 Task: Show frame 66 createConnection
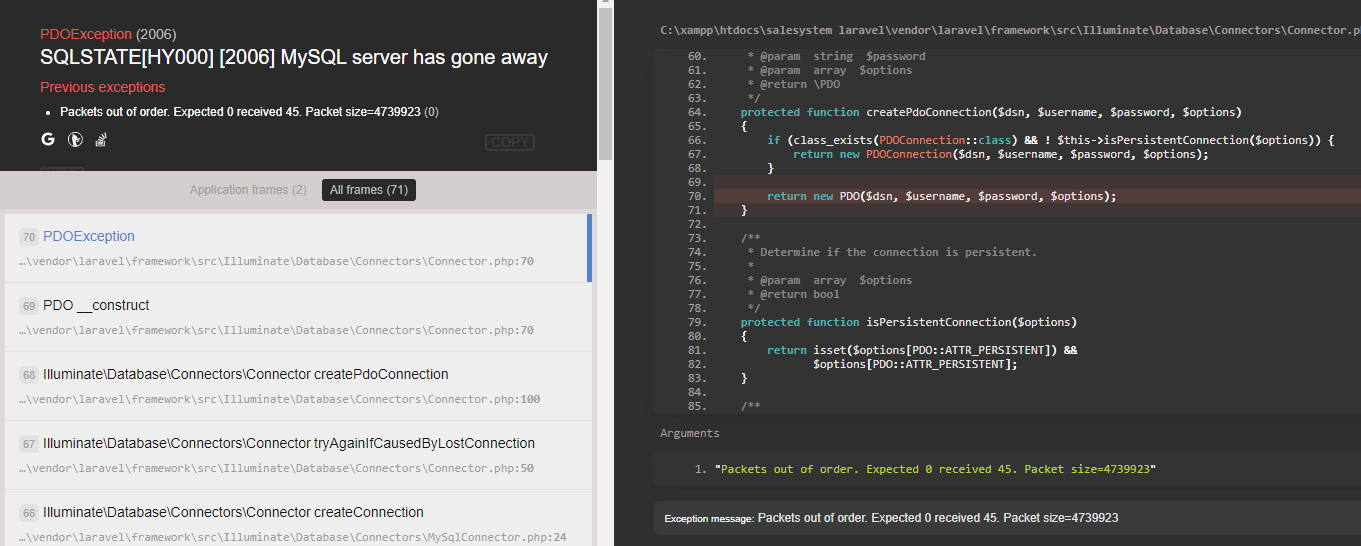[233, 512]
